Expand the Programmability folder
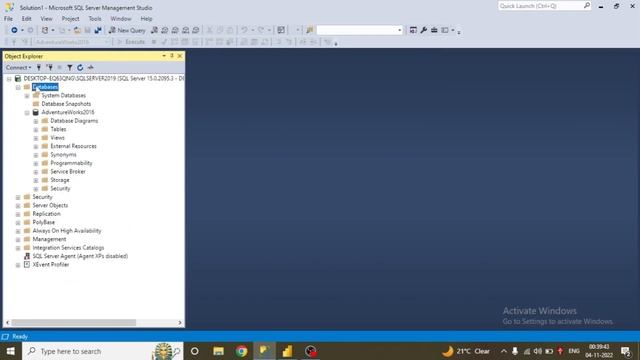Screen dimensions: 640x360 tap(36, 163)
